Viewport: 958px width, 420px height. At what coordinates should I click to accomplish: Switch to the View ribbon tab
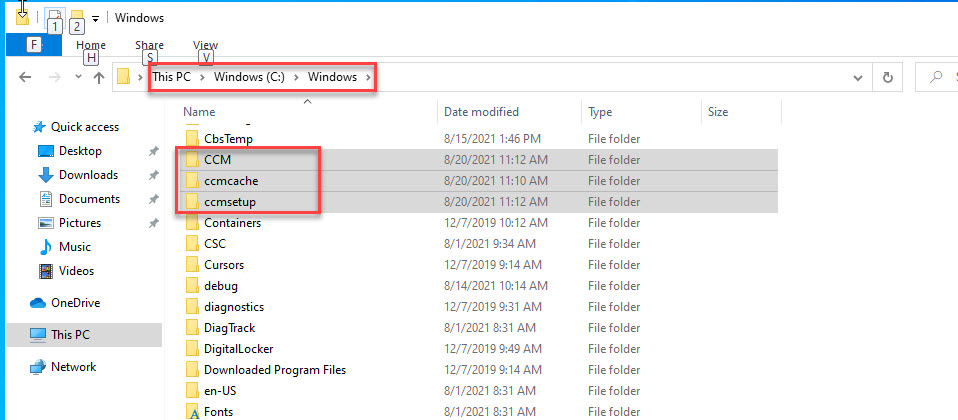(206, 45)
